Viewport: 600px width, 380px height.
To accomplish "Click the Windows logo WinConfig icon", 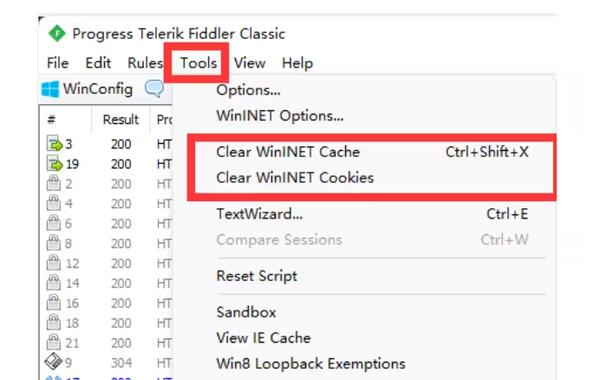I will point(50,89).
